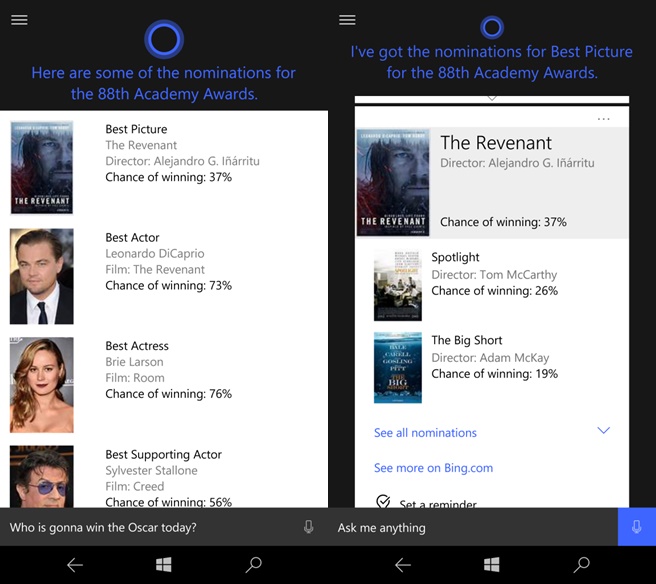Viewport: 656px width, 584px height.
Task: Tap 'Chance of winning: 76%' text
Action: click(169, 394)
